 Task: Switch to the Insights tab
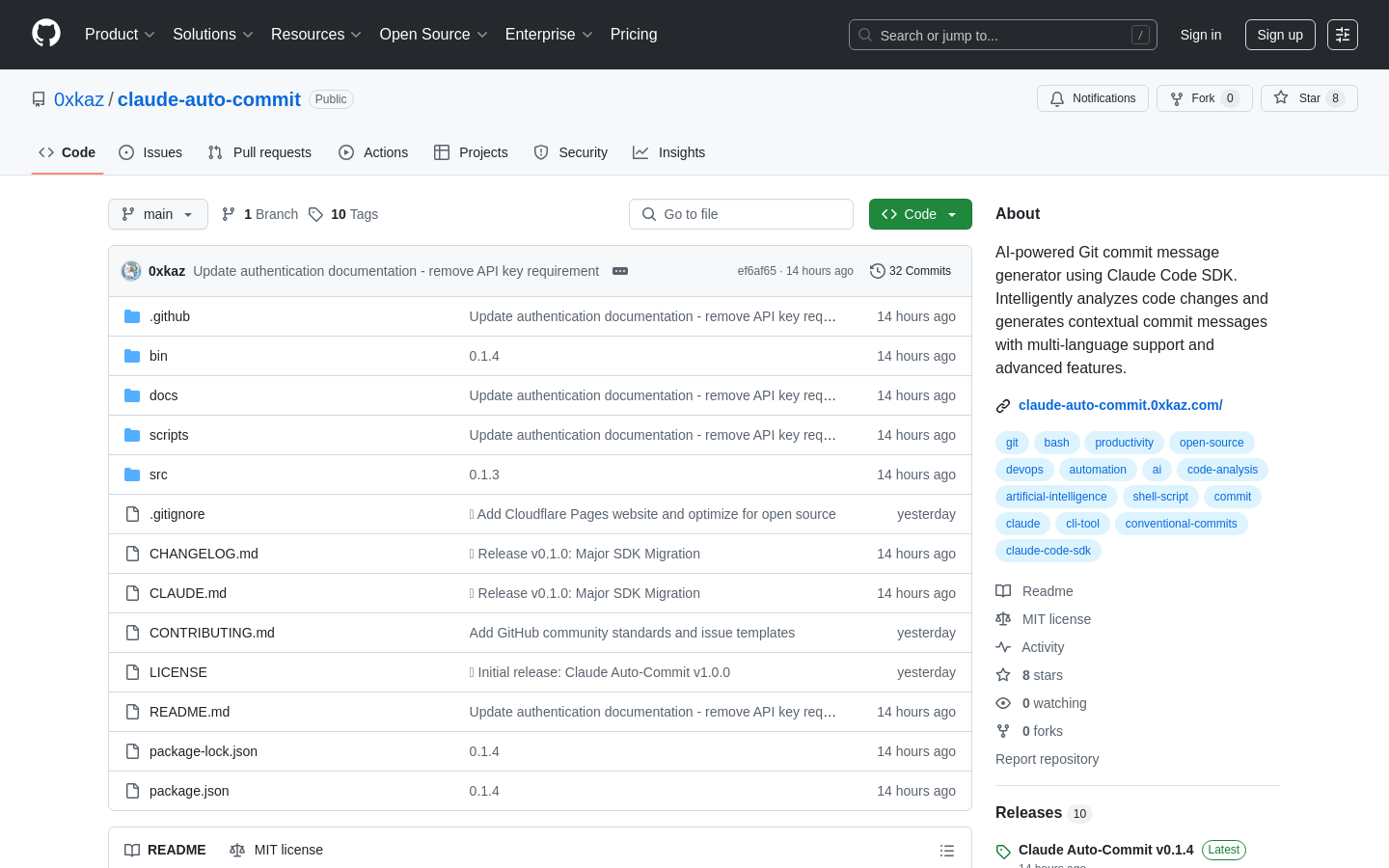[x=669, y=152]
